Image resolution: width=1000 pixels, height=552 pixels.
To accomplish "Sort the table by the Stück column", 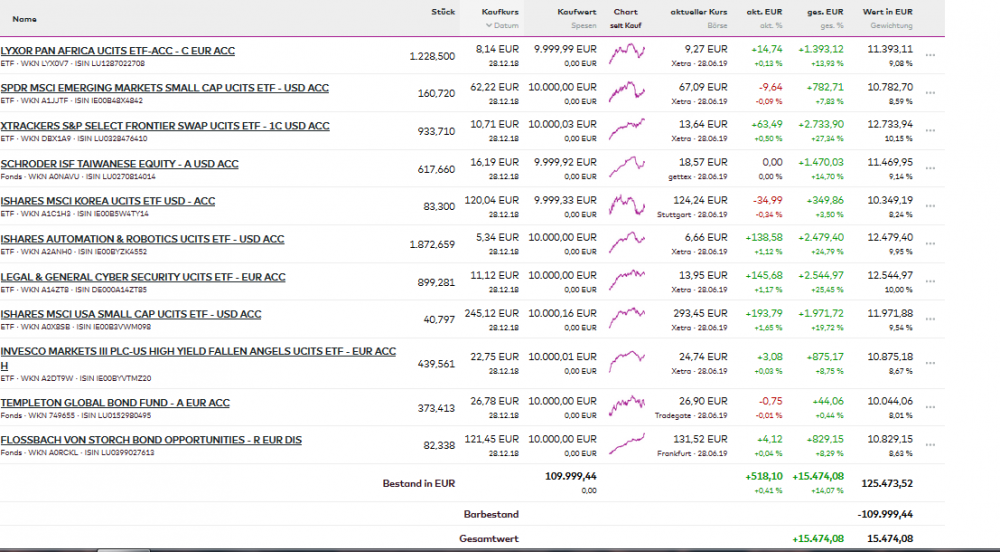I will [443, 12].
